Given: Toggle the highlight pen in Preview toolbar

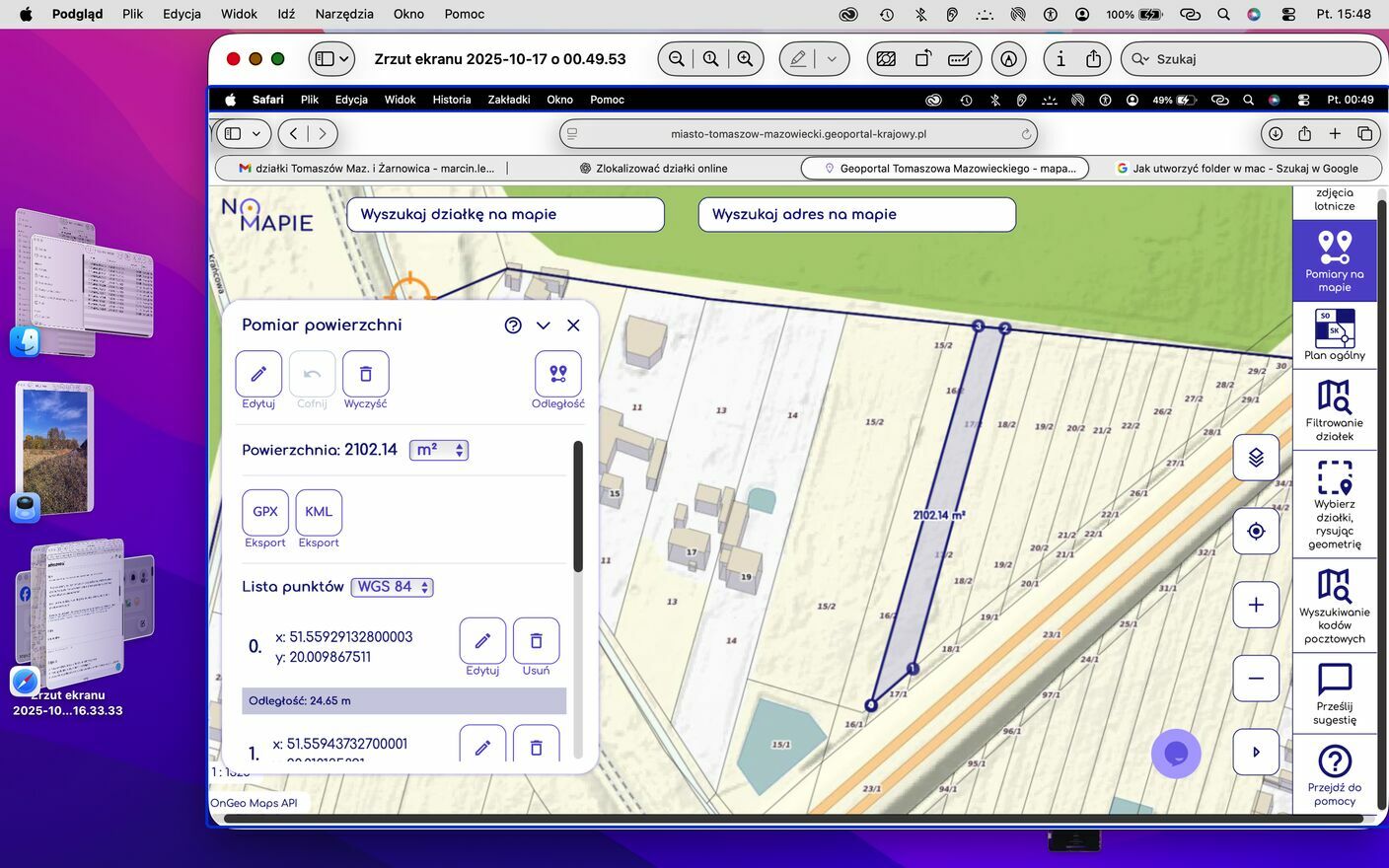Looking at the screenshot, I should pyautogui.click(x=798, y=59).
